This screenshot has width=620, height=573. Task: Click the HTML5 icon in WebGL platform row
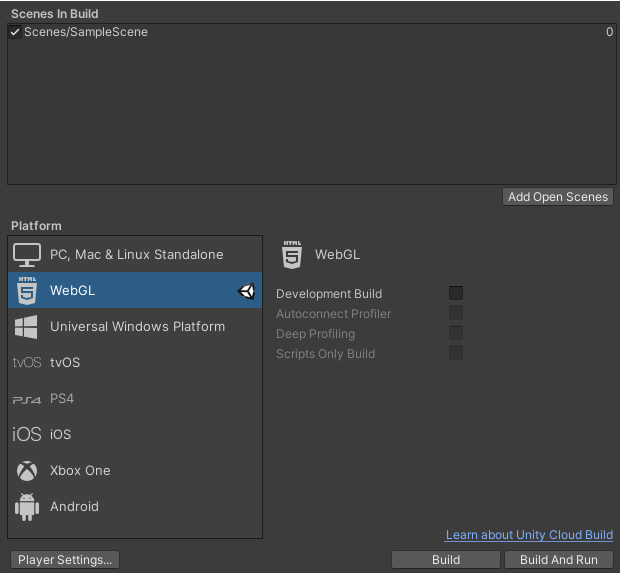(x=27, y=291)
